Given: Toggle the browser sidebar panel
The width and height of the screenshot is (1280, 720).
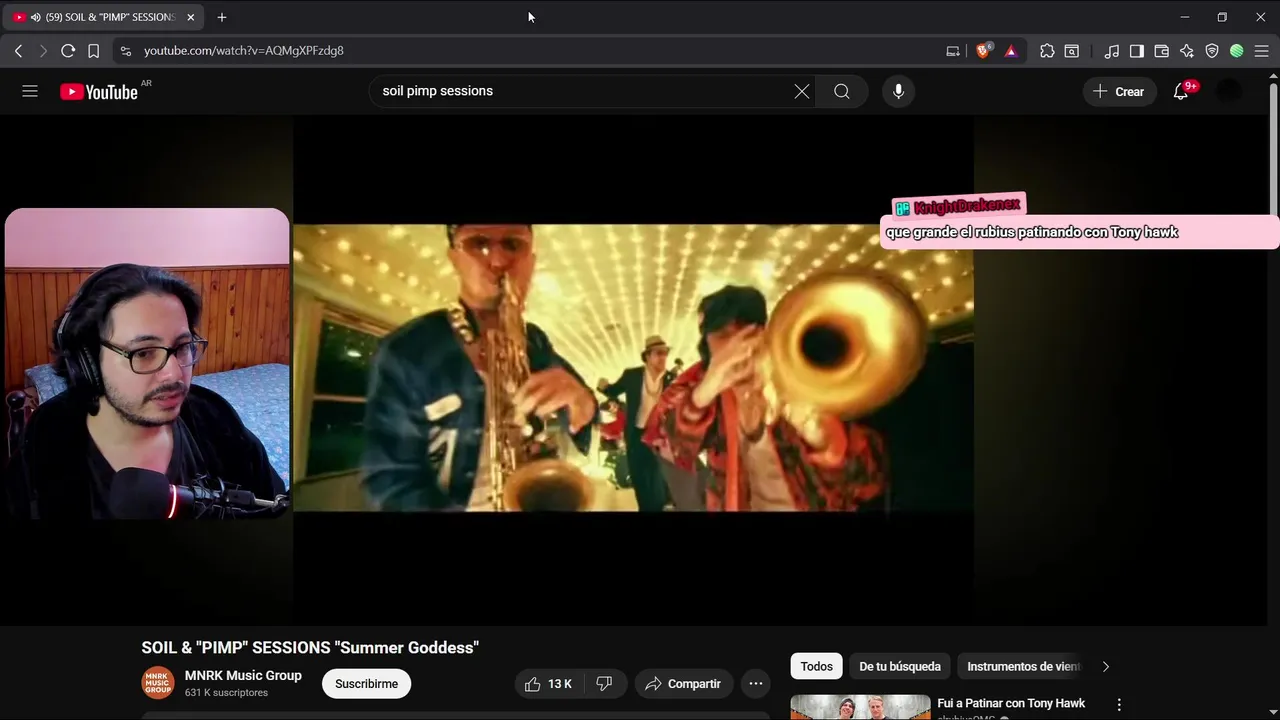Looking at the screenshot, I should (x=1137, y=51).
